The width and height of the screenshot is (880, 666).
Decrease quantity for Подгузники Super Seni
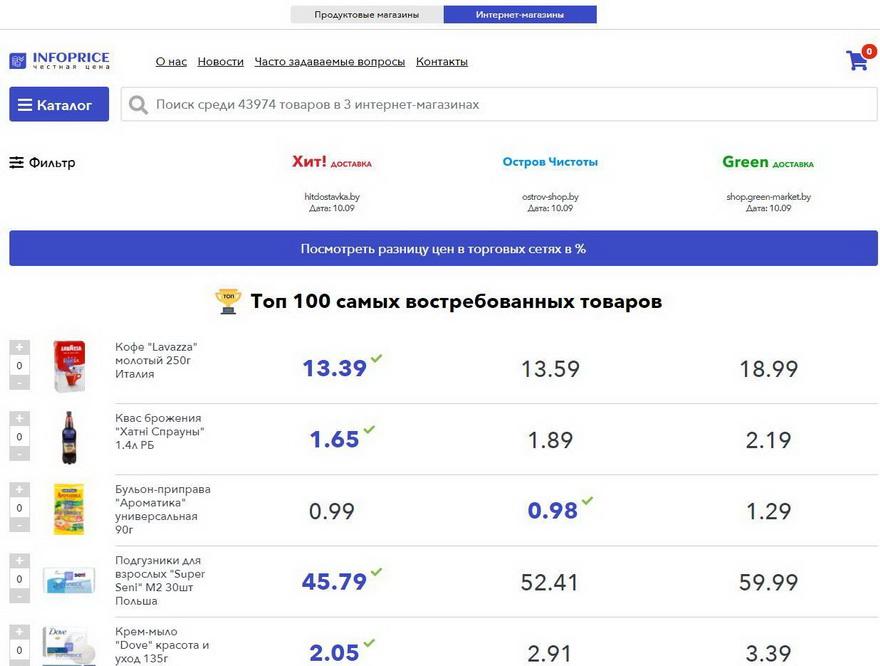pyautogui.click(x=19, y=596)
